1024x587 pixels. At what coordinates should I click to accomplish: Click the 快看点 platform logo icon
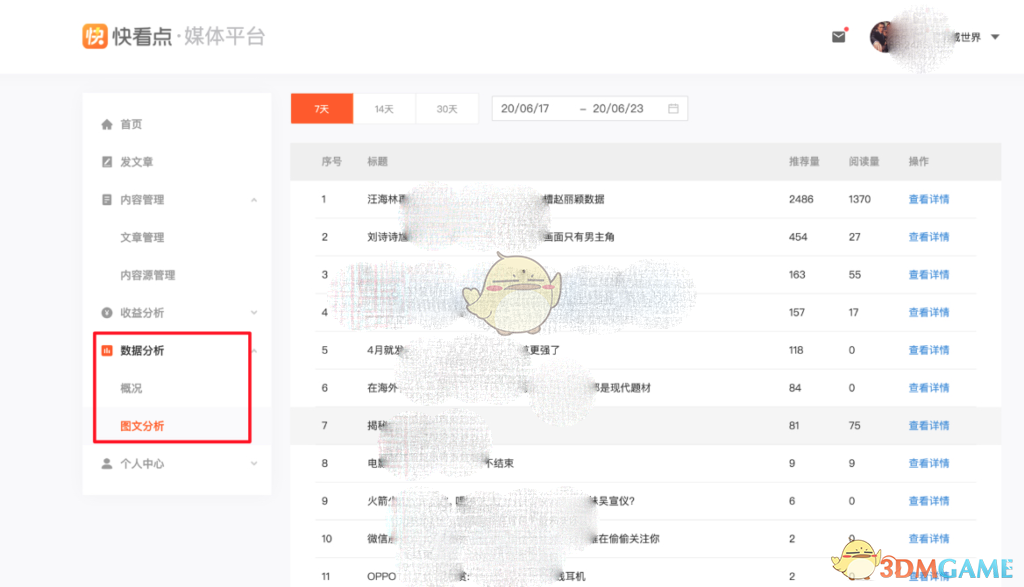pos(93,36)
